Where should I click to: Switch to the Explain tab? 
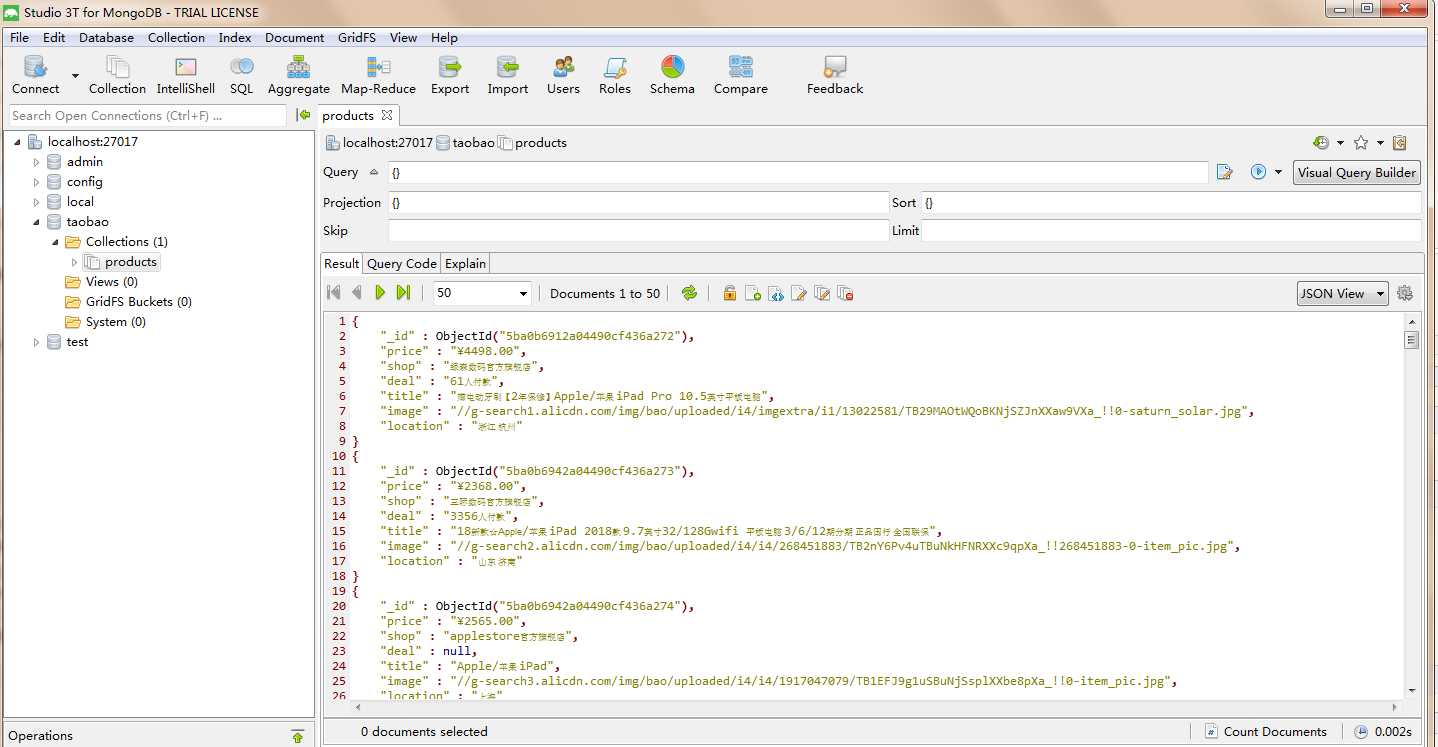(465, 264)
